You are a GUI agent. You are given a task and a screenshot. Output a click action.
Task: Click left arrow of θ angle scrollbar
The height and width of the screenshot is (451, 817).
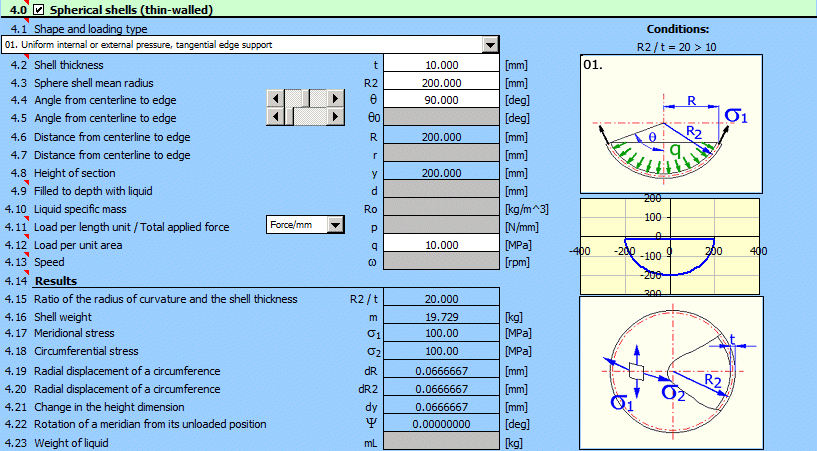tap(276, 98)
